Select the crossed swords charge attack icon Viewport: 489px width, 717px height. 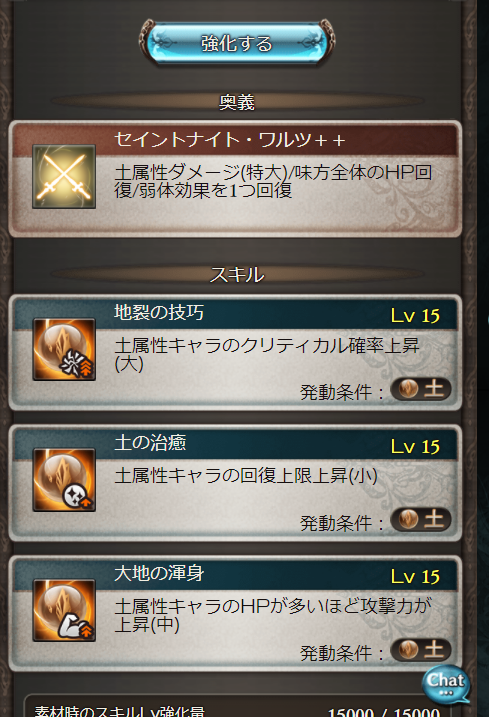click(64, 177)
